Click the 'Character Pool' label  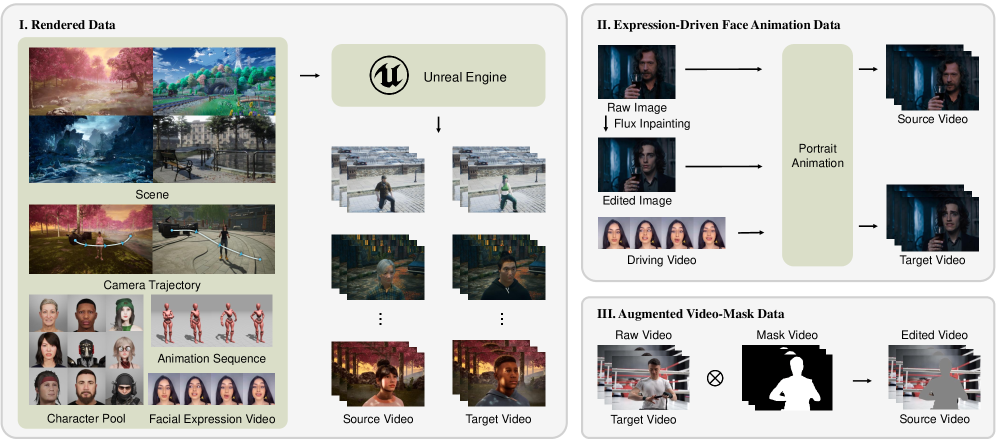(86, 419)
